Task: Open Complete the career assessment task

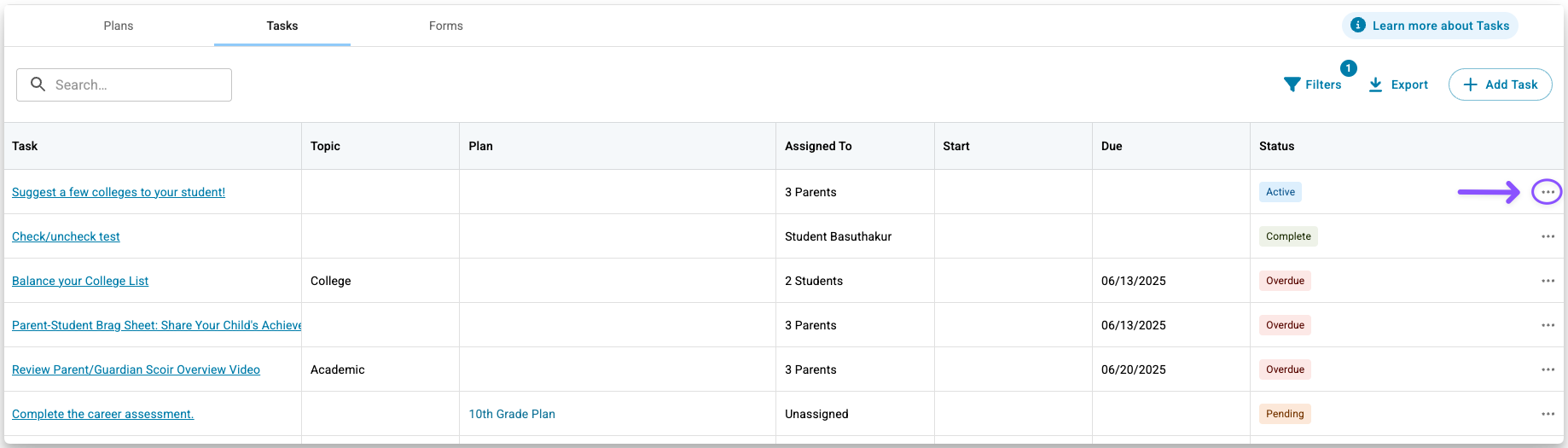Action: pyautogui.click(x=102, y=414)
